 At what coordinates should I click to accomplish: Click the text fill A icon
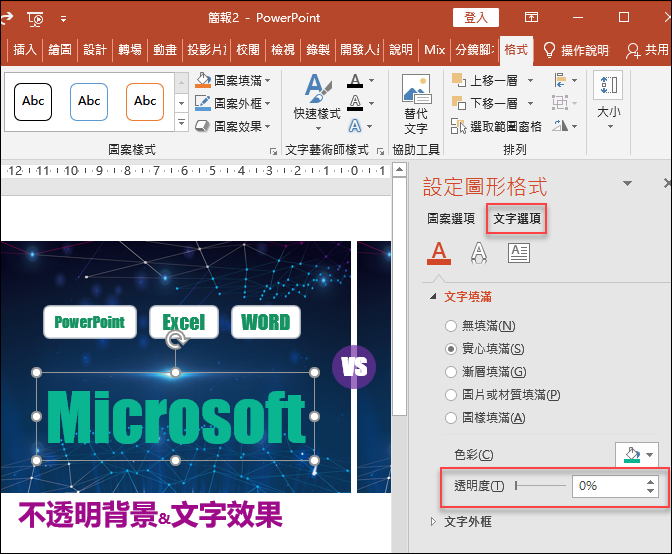pyautogui.click(x=355, y=81)
